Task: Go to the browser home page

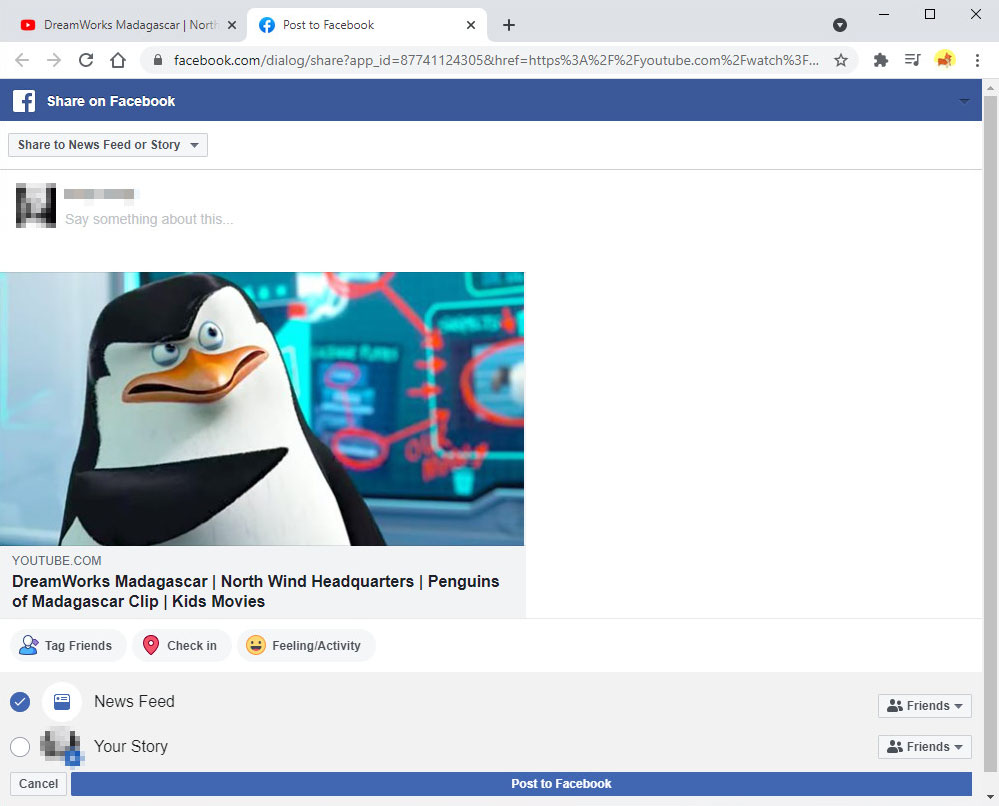Action: (x=118, y=60)
